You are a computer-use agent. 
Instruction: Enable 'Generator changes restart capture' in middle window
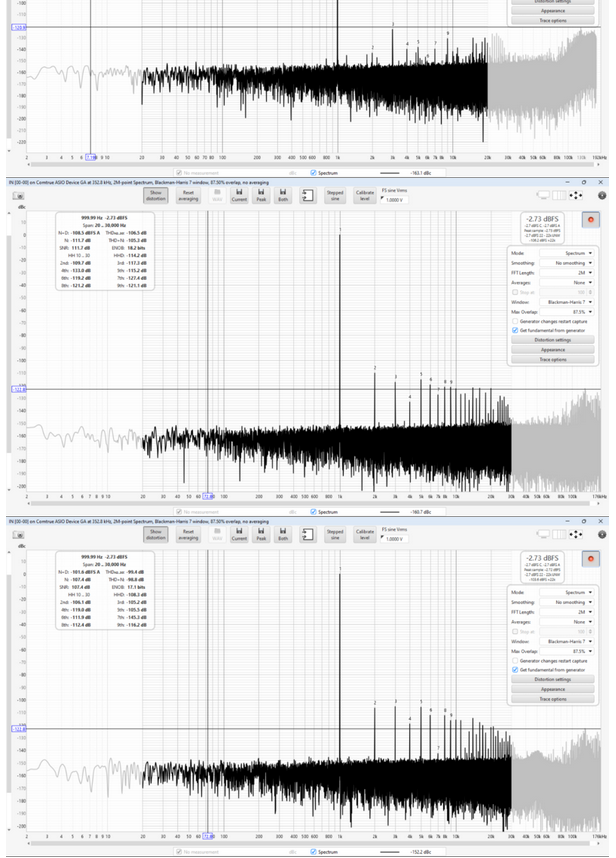[515, 321]
